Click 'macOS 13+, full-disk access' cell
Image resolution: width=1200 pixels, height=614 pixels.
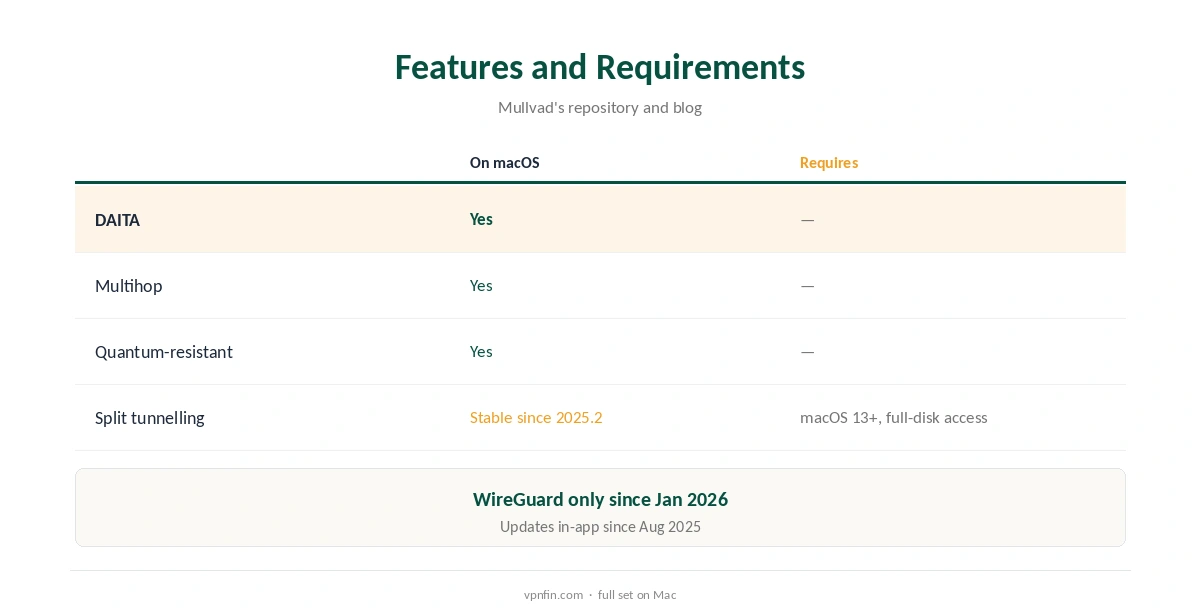[894, 418]
